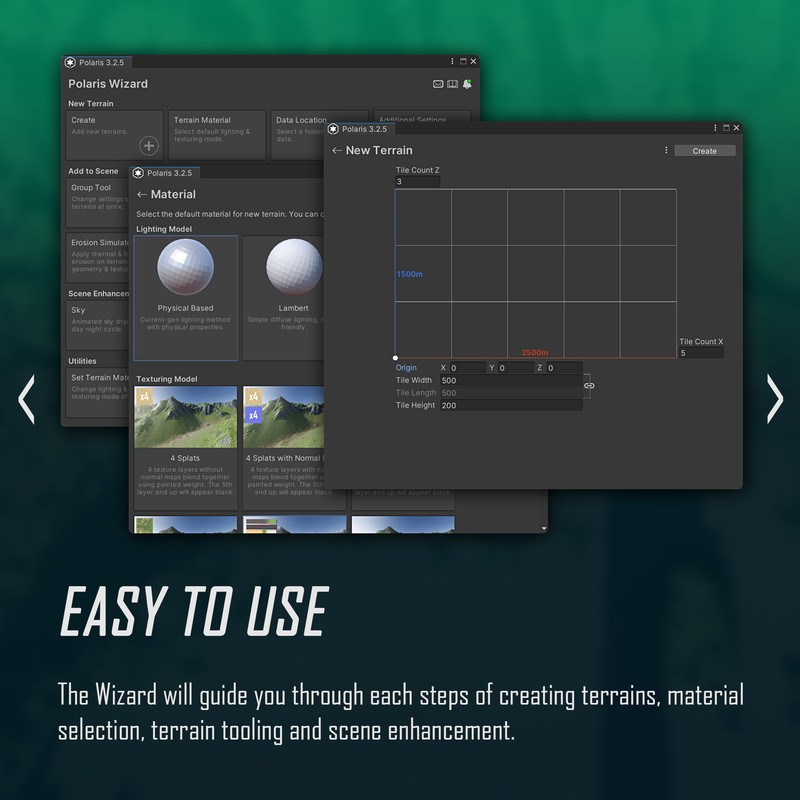Image resolution: width=800 pixels, height=800 pixels.
Task: Click the 2500m grid width label
Action: pos(535,353)
